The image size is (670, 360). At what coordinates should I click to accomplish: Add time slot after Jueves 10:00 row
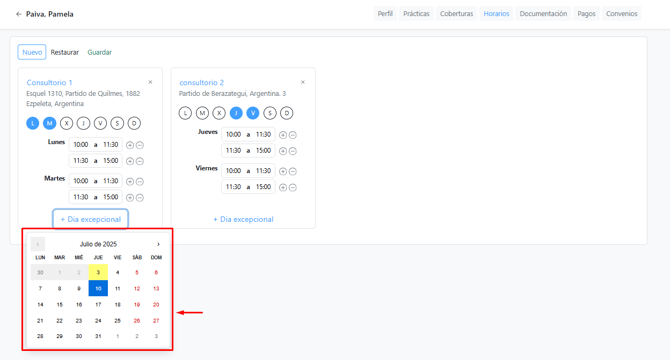283,135
